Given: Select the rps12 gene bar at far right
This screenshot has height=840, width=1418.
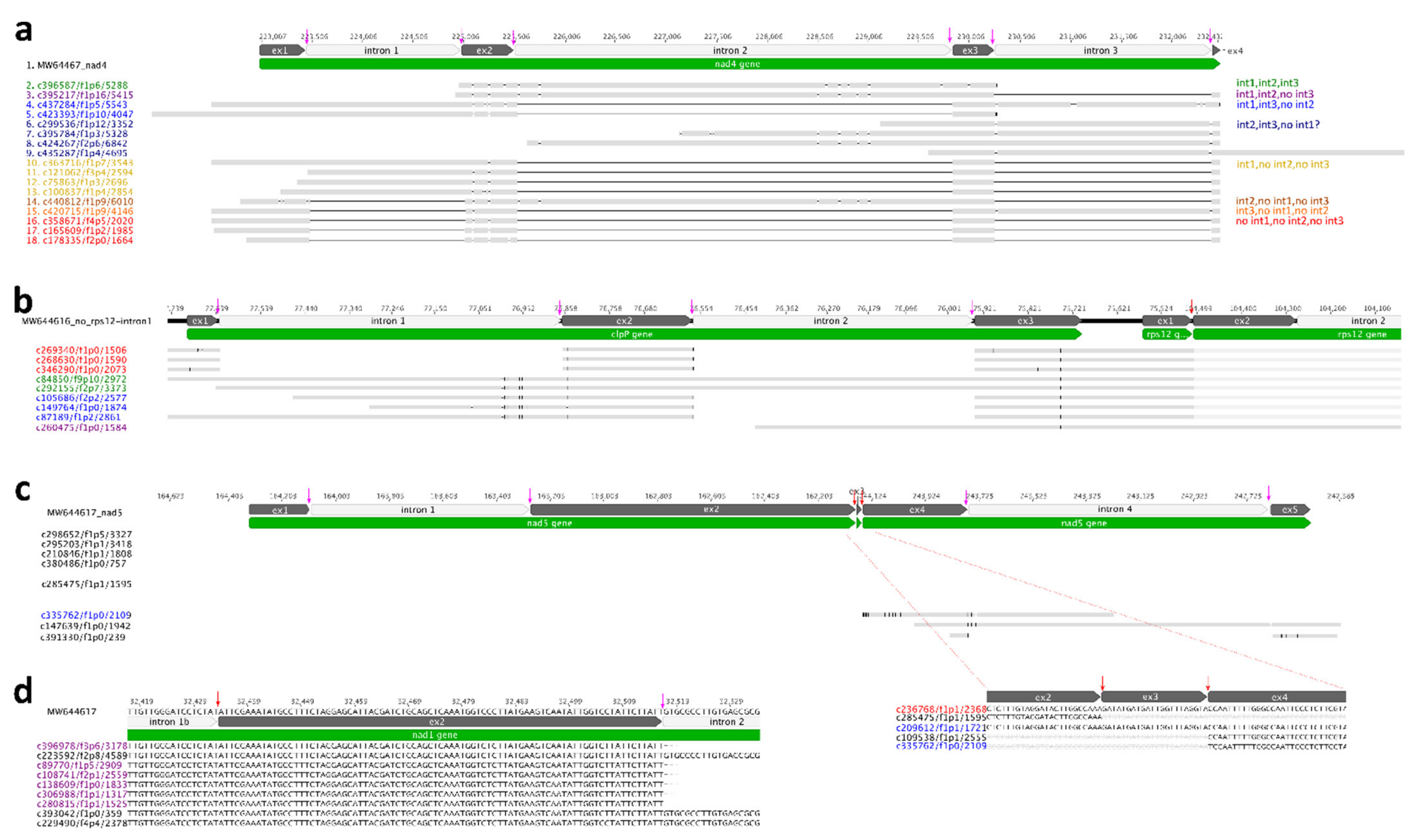Looking at the screenshot, I should (1302, 334).
